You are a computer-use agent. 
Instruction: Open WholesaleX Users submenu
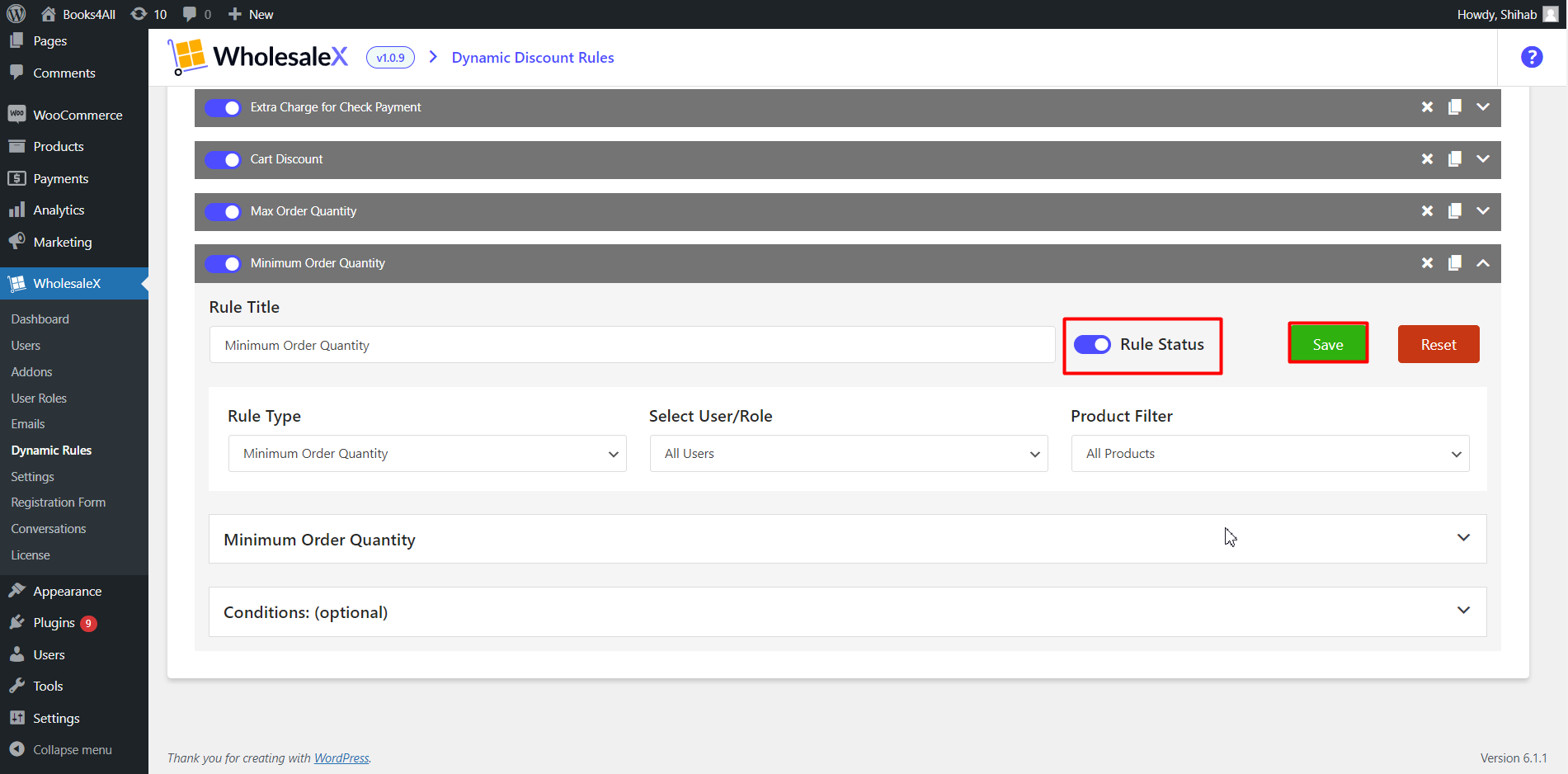(x=26, y=346)
